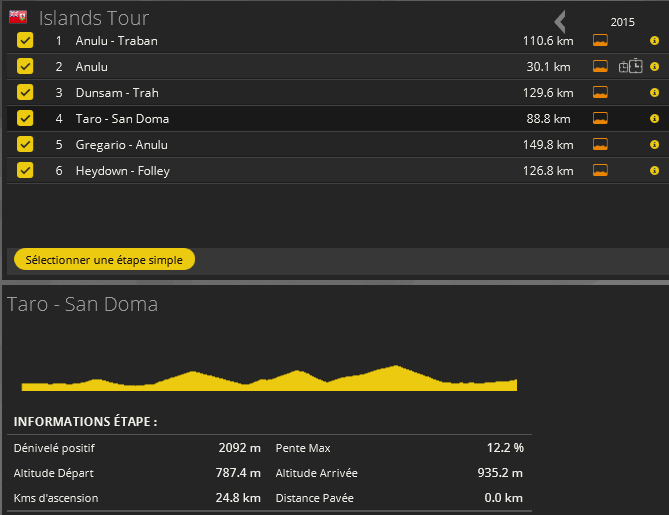Screen dimensions: 669x515
Task: Uncheck stage 6 Heydown - Folley checkbox
Action: pyautogui.click(x=25, y=171)
